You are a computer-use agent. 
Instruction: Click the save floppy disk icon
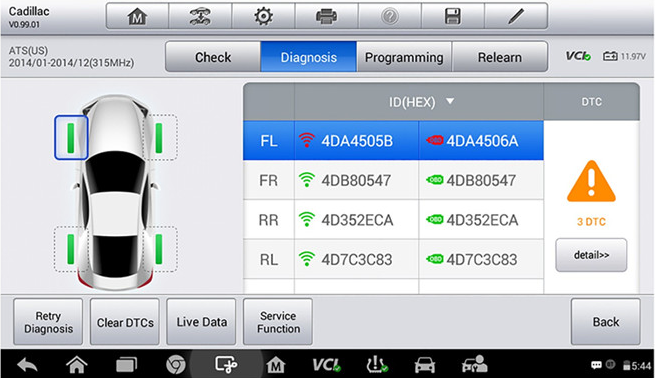[x=453, y=16]
